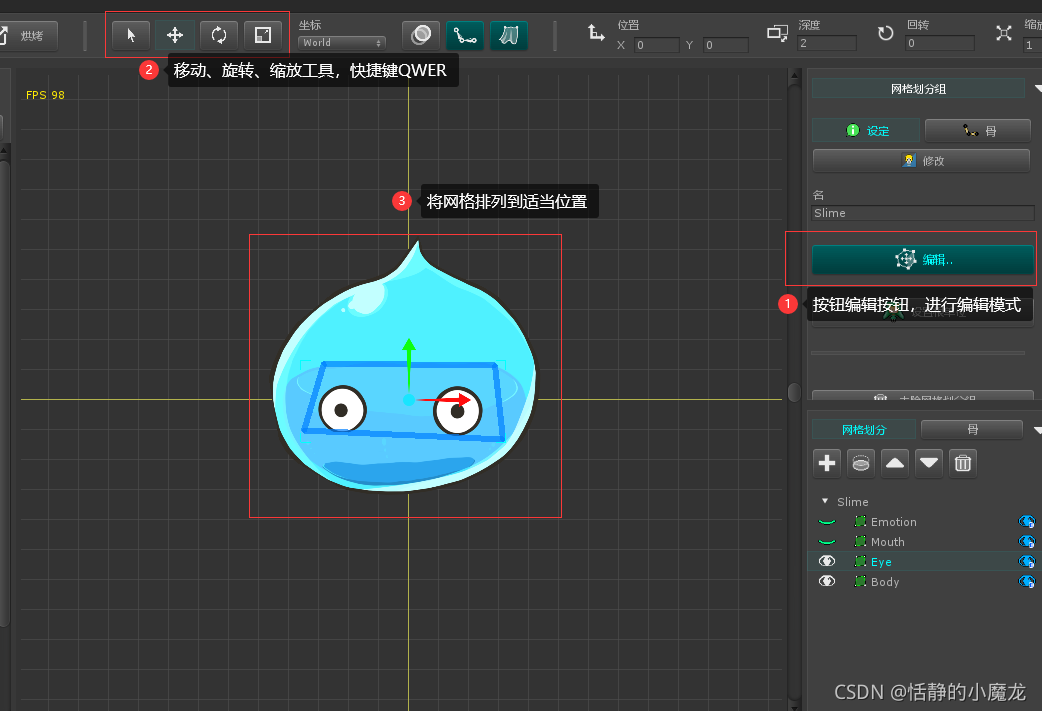This screenshot has width=1042, height=711.
Task: Activate the Move tool
Action: coord(175,35)
